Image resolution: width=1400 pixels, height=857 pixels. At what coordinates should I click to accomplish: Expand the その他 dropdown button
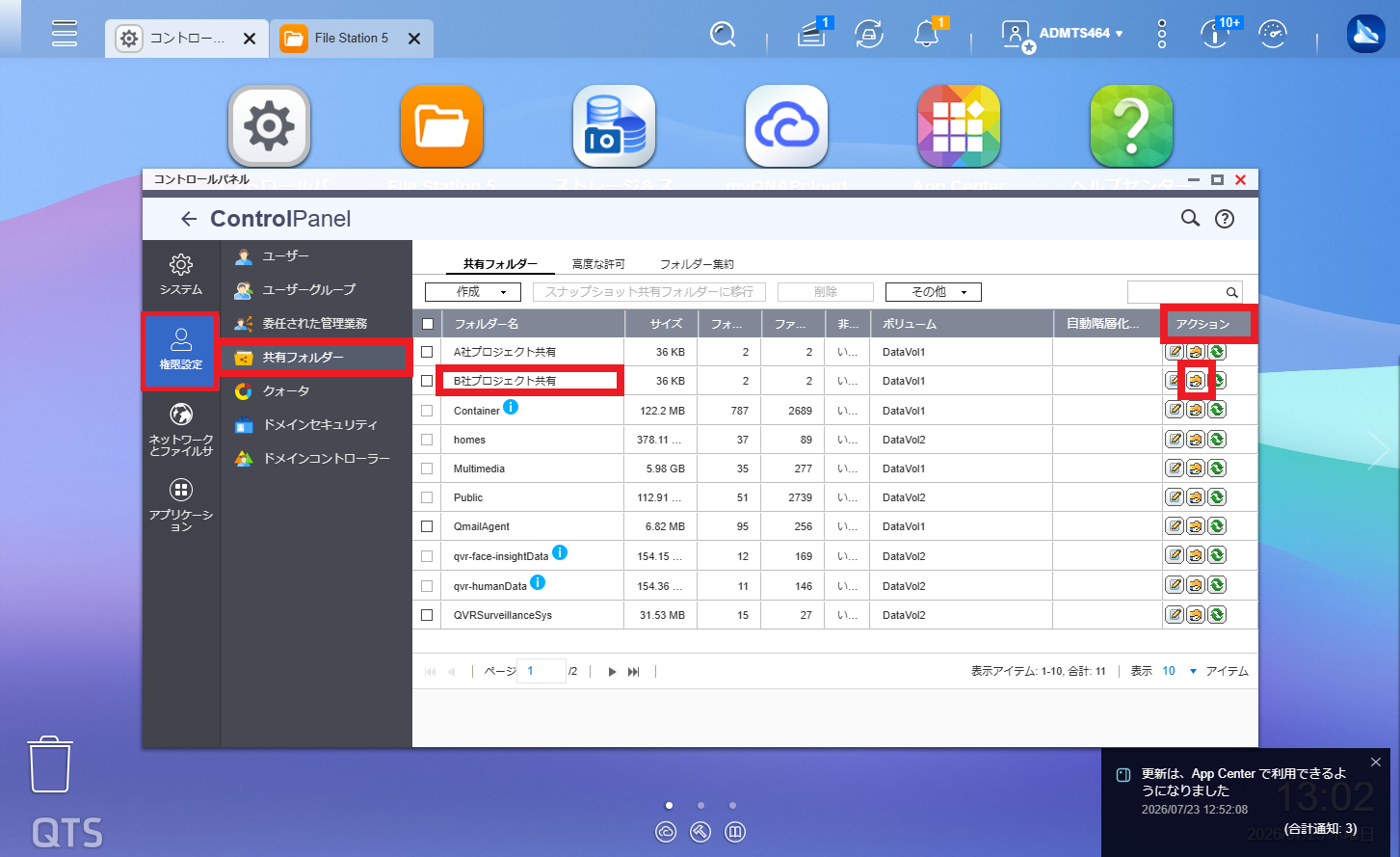(x=934, y=292)
